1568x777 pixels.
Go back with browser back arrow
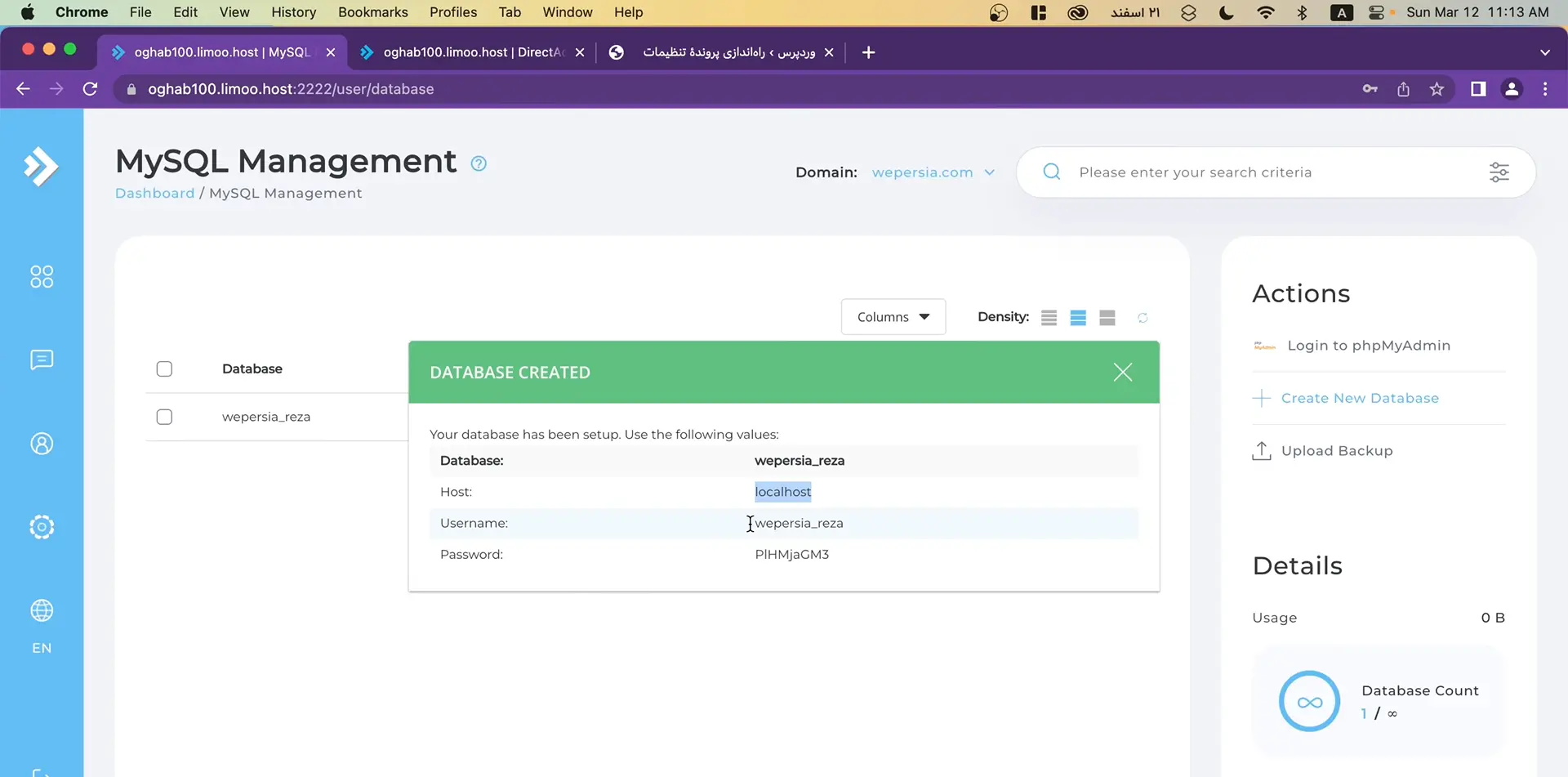point(23,89)
